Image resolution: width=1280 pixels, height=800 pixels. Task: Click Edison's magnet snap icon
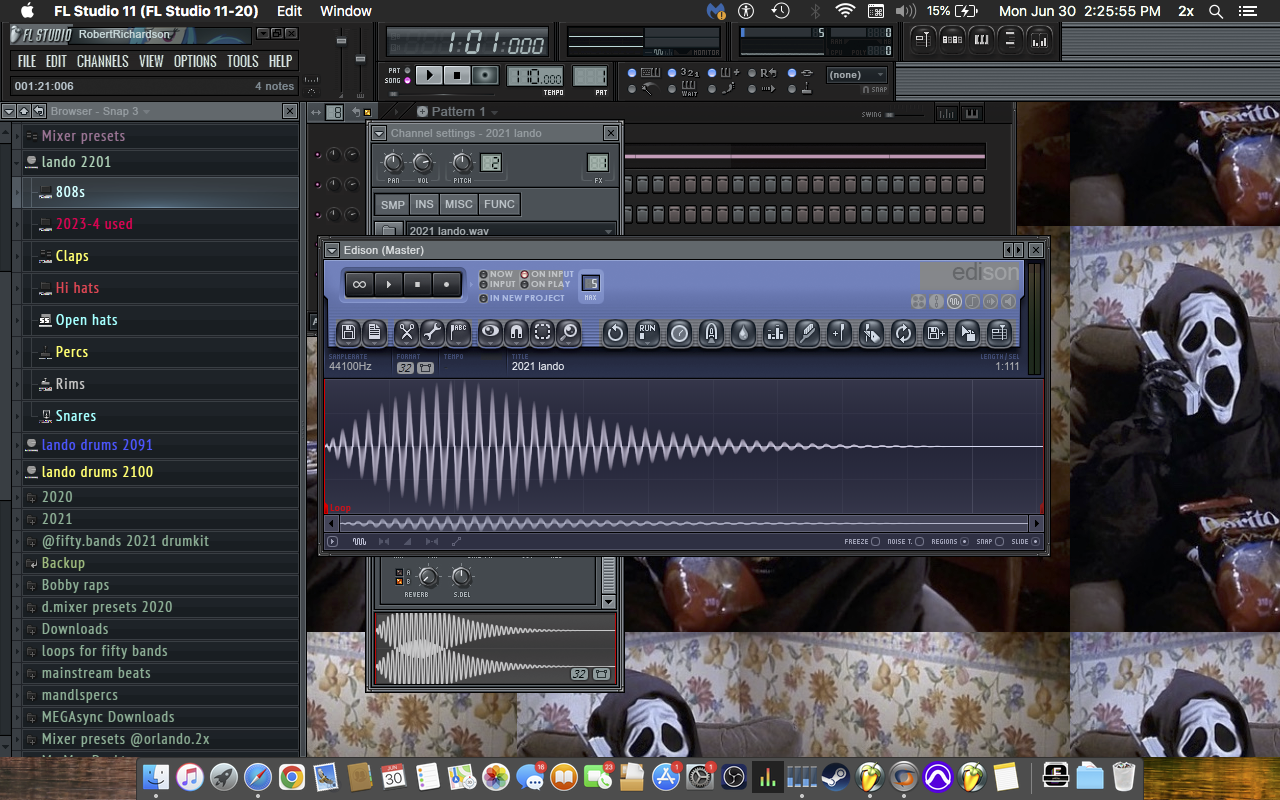(x=516, y=333)
